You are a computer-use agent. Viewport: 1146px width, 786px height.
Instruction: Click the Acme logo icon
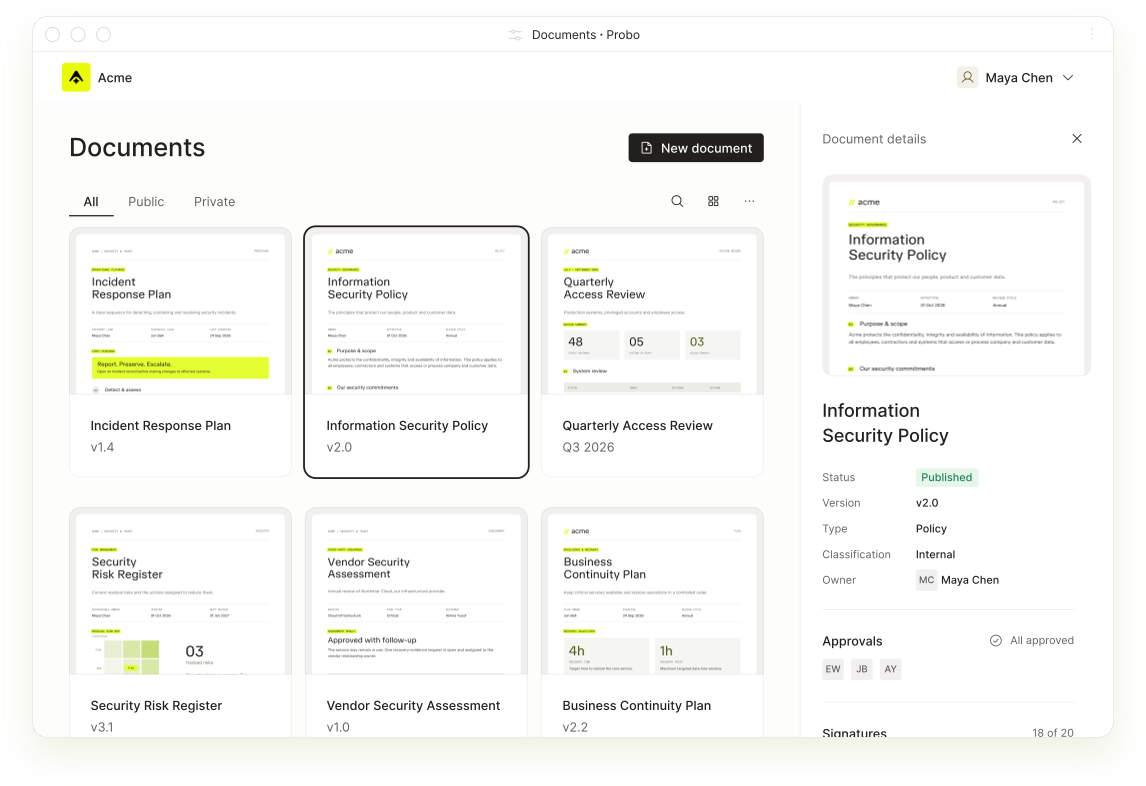(76, 78)
